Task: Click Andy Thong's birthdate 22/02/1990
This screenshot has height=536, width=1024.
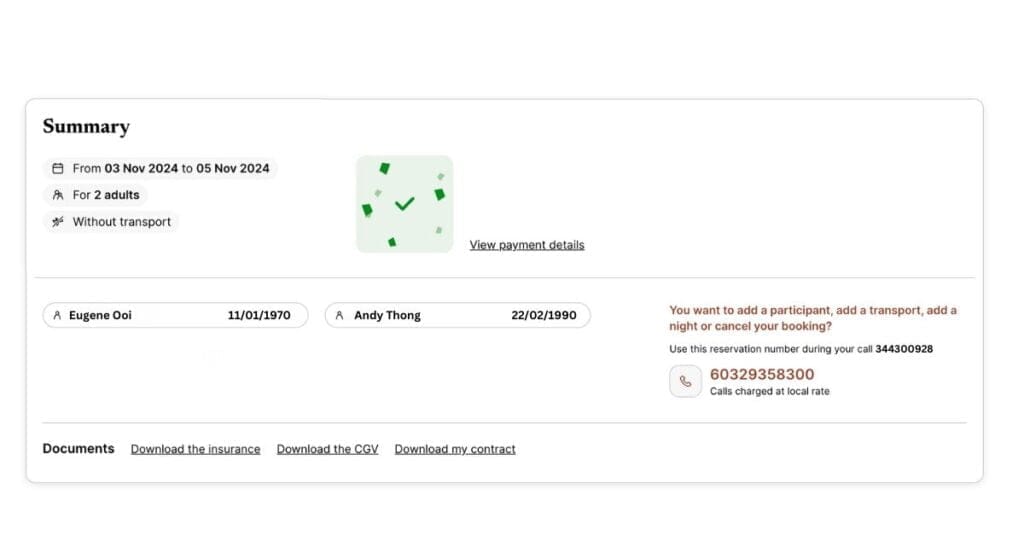Action: (x=544, y=315)
